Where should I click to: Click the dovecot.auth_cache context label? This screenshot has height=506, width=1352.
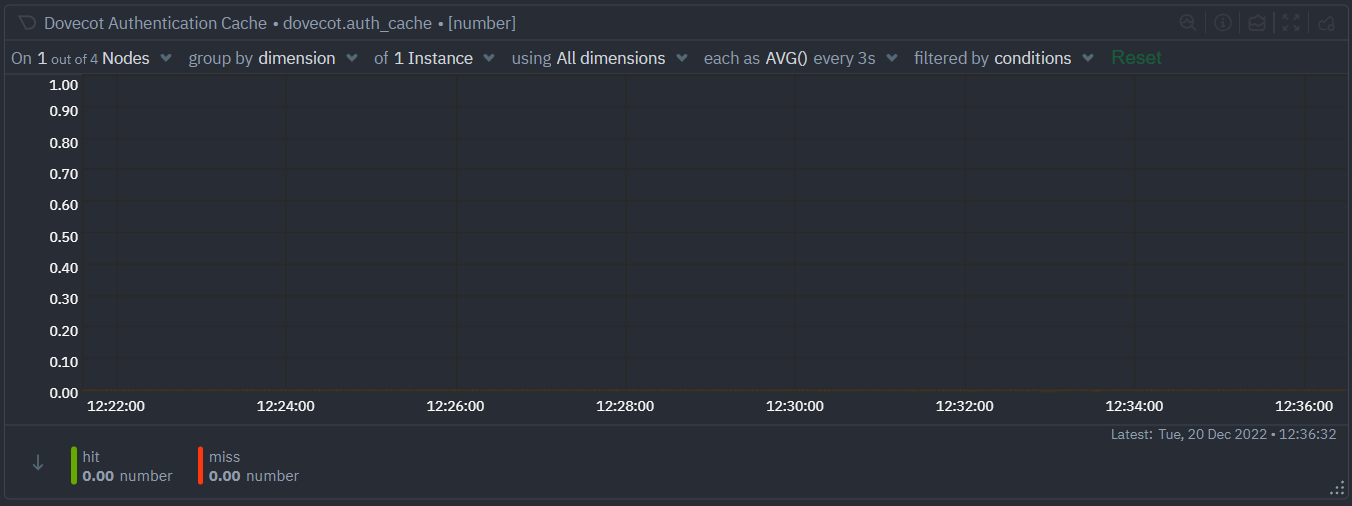(358, 23)
